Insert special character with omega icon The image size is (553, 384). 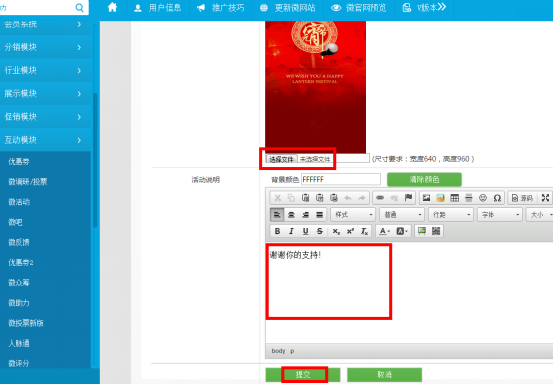(x=497, y=198)
